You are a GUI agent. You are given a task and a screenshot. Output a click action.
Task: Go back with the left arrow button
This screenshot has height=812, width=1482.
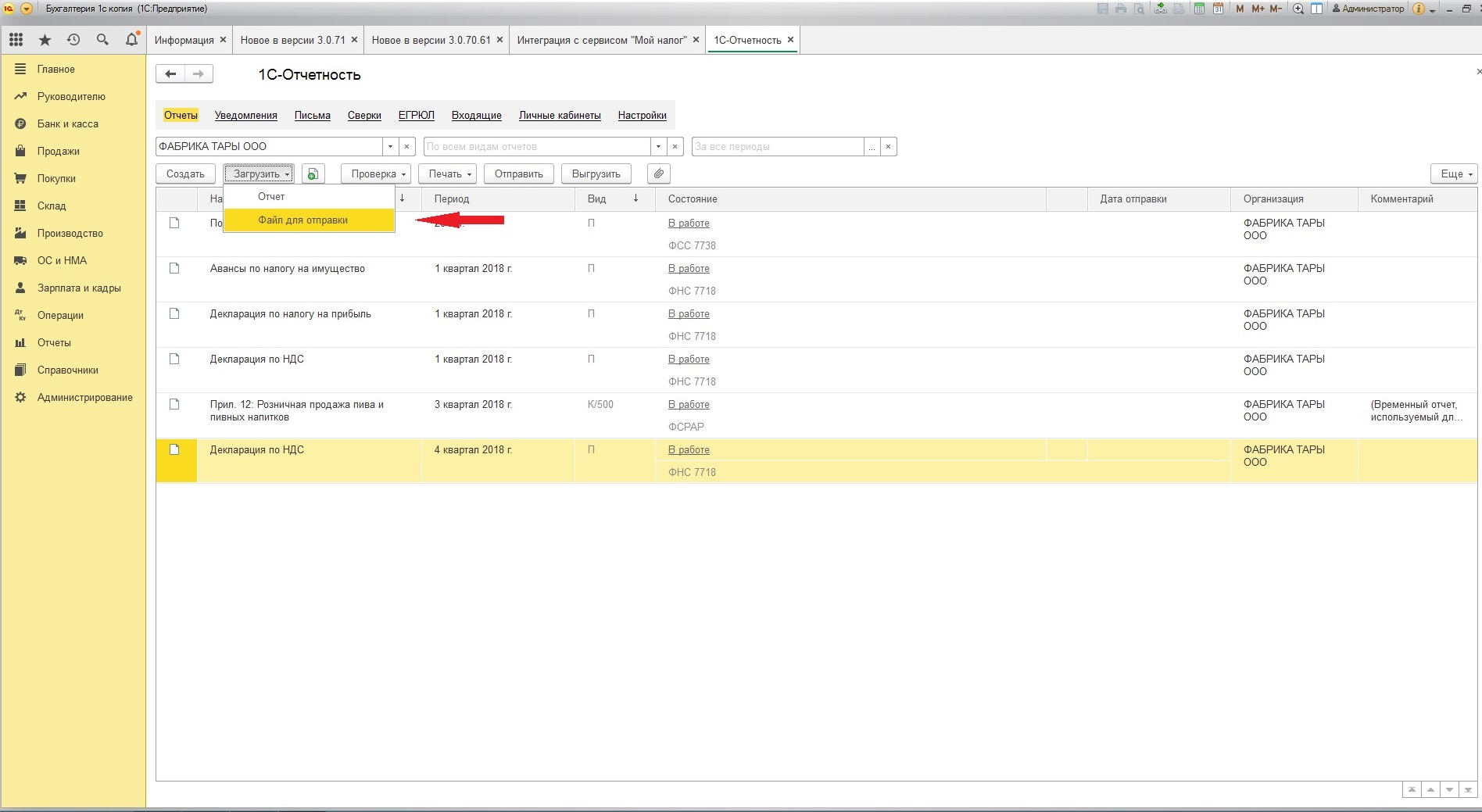pyautogui.click(x=170, y=74)
